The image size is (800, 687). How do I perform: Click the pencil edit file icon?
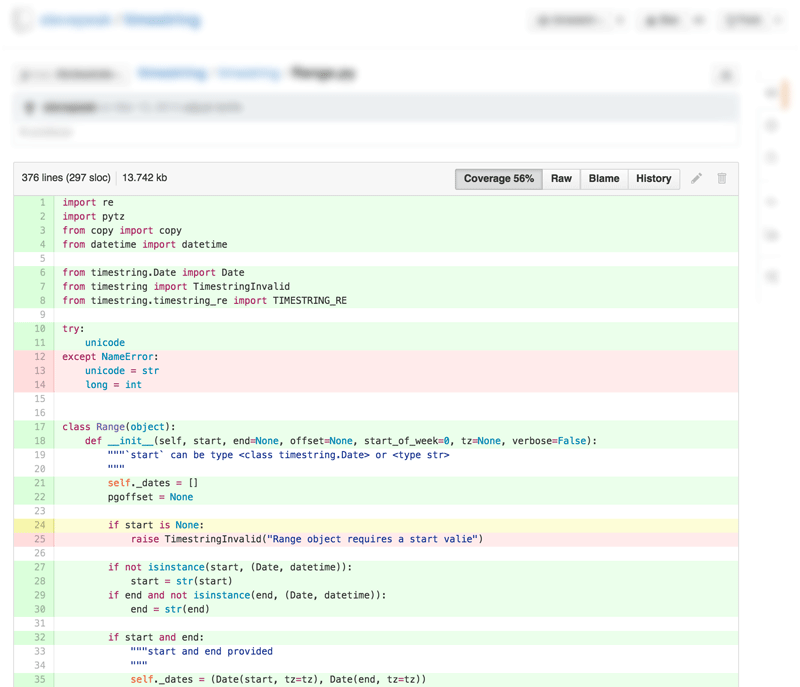[x=696, y=179]
